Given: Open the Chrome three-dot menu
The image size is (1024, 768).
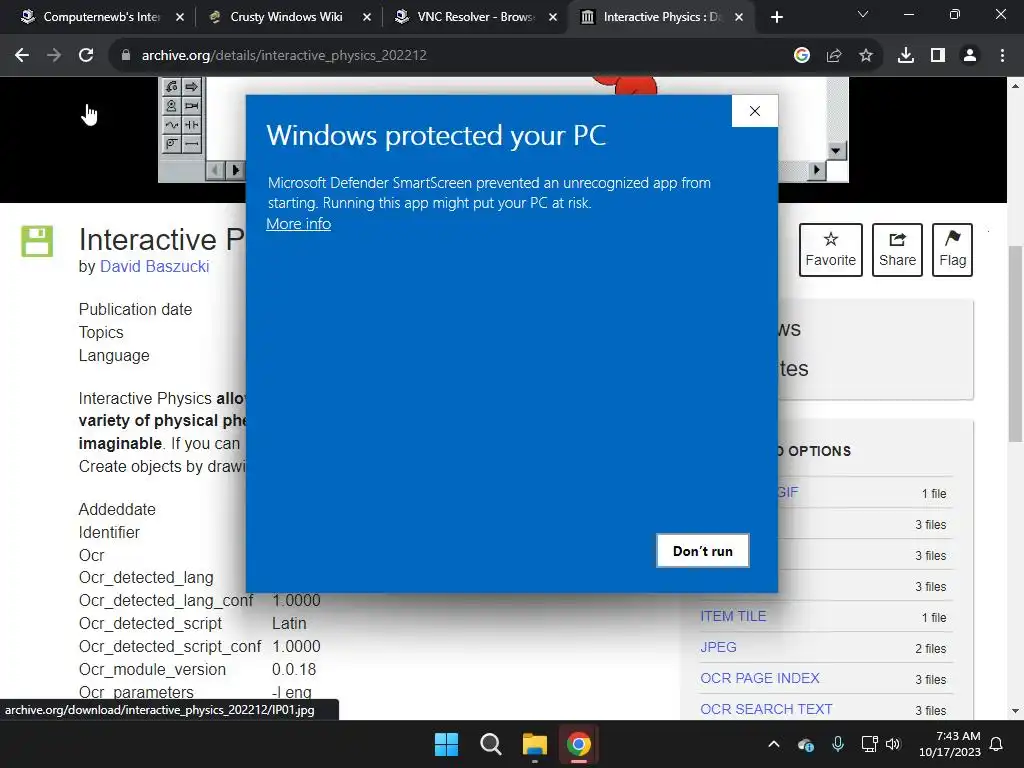Looking at the screenshot, I should pos(1002,56).
